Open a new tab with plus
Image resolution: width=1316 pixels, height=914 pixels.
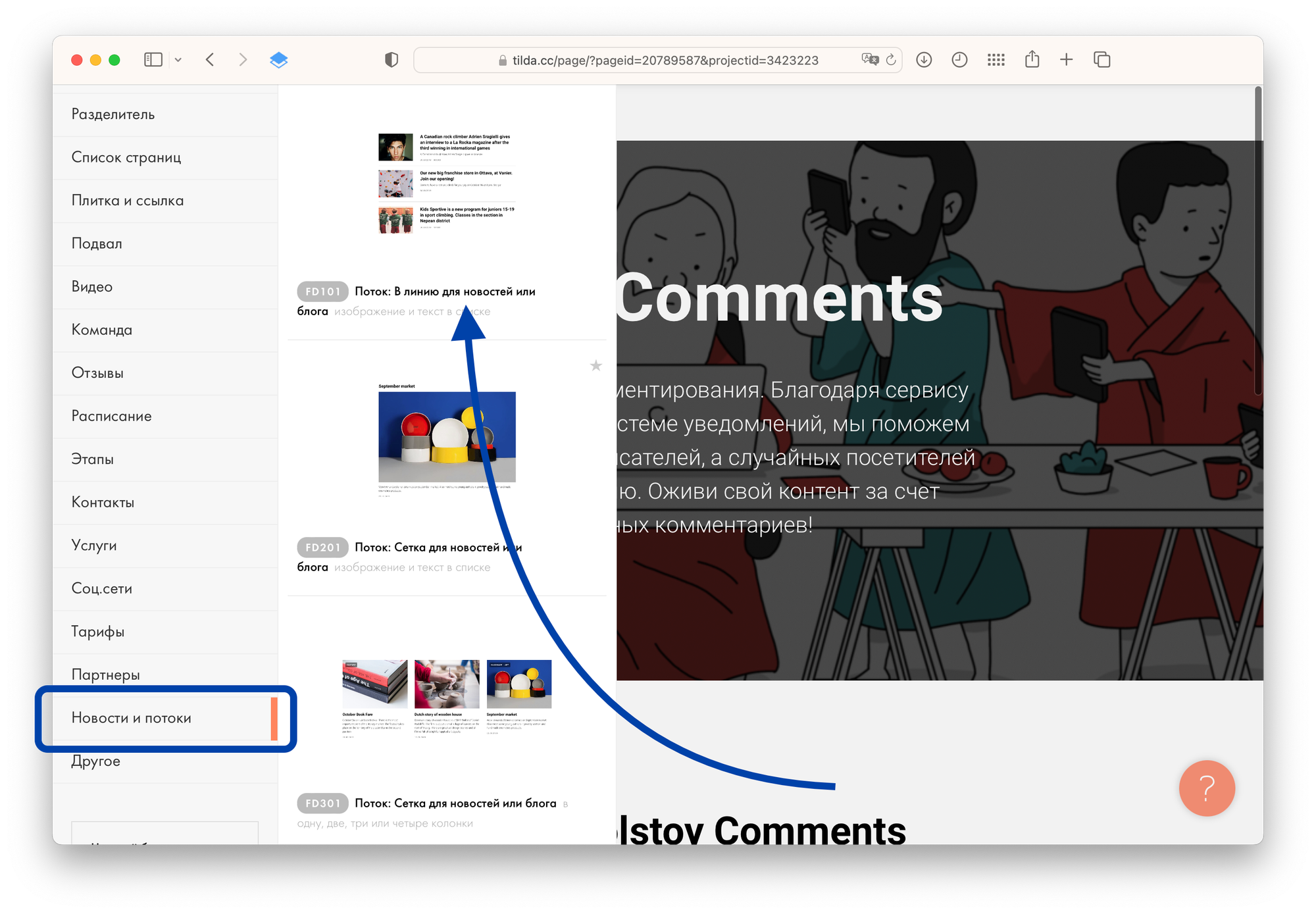[1066, 60]
